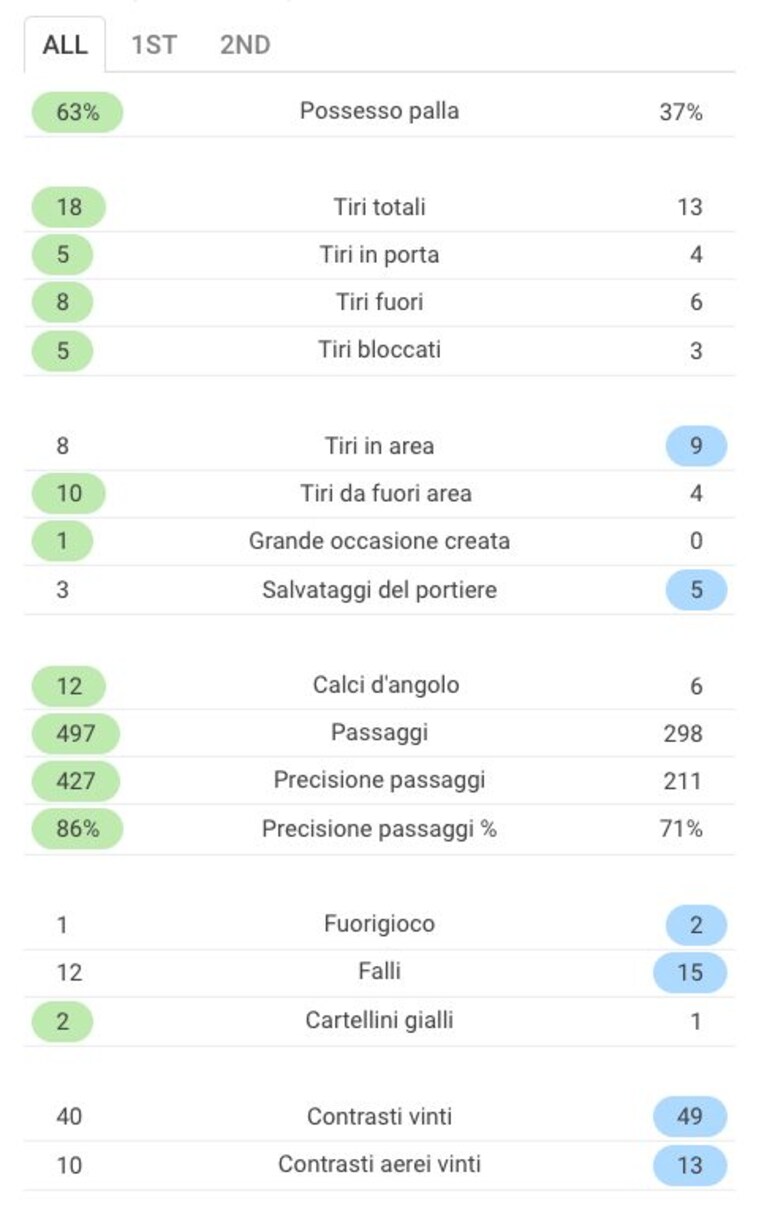The image size is (767, 1221).
Task: Select the Grande occasione creata row
Action: click(380, 542)
